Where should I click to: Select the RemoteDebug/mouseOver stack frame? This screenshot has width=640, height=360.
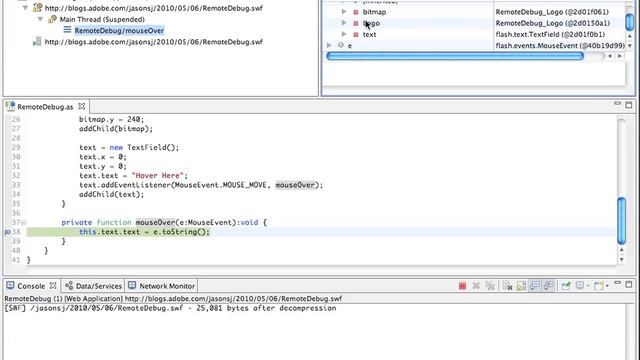(119, 30)
